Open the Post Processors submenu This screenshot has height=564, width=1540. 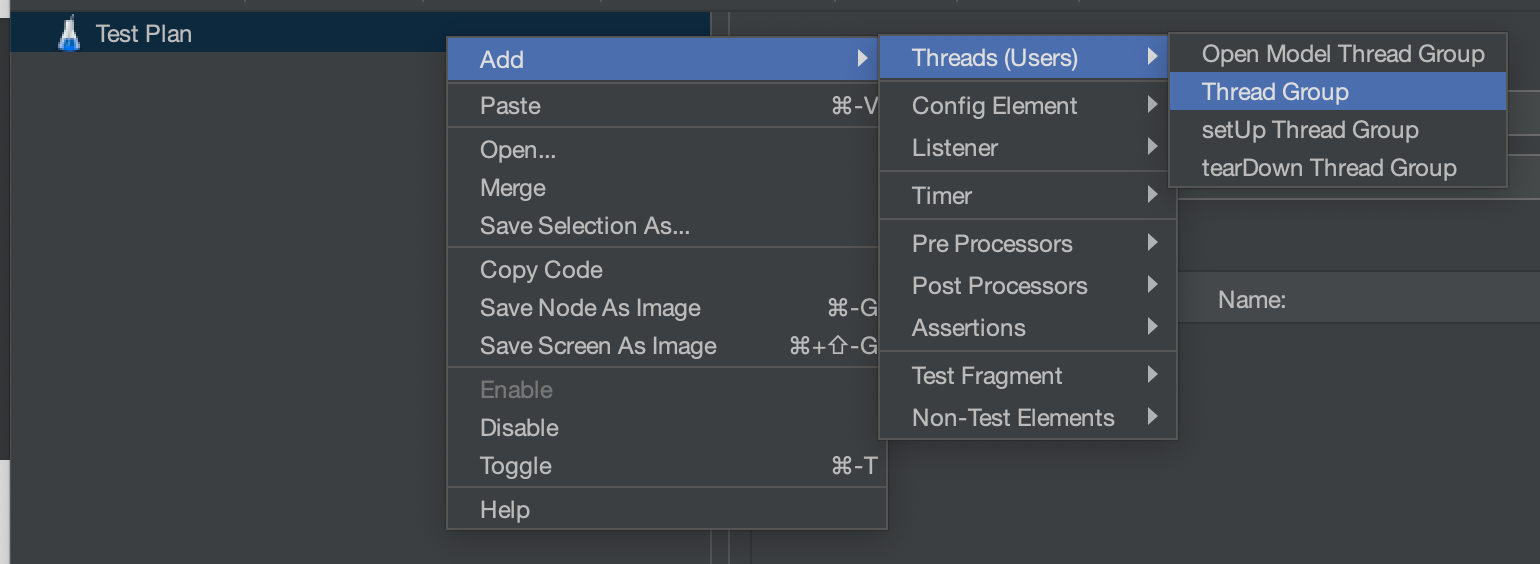1028,286
